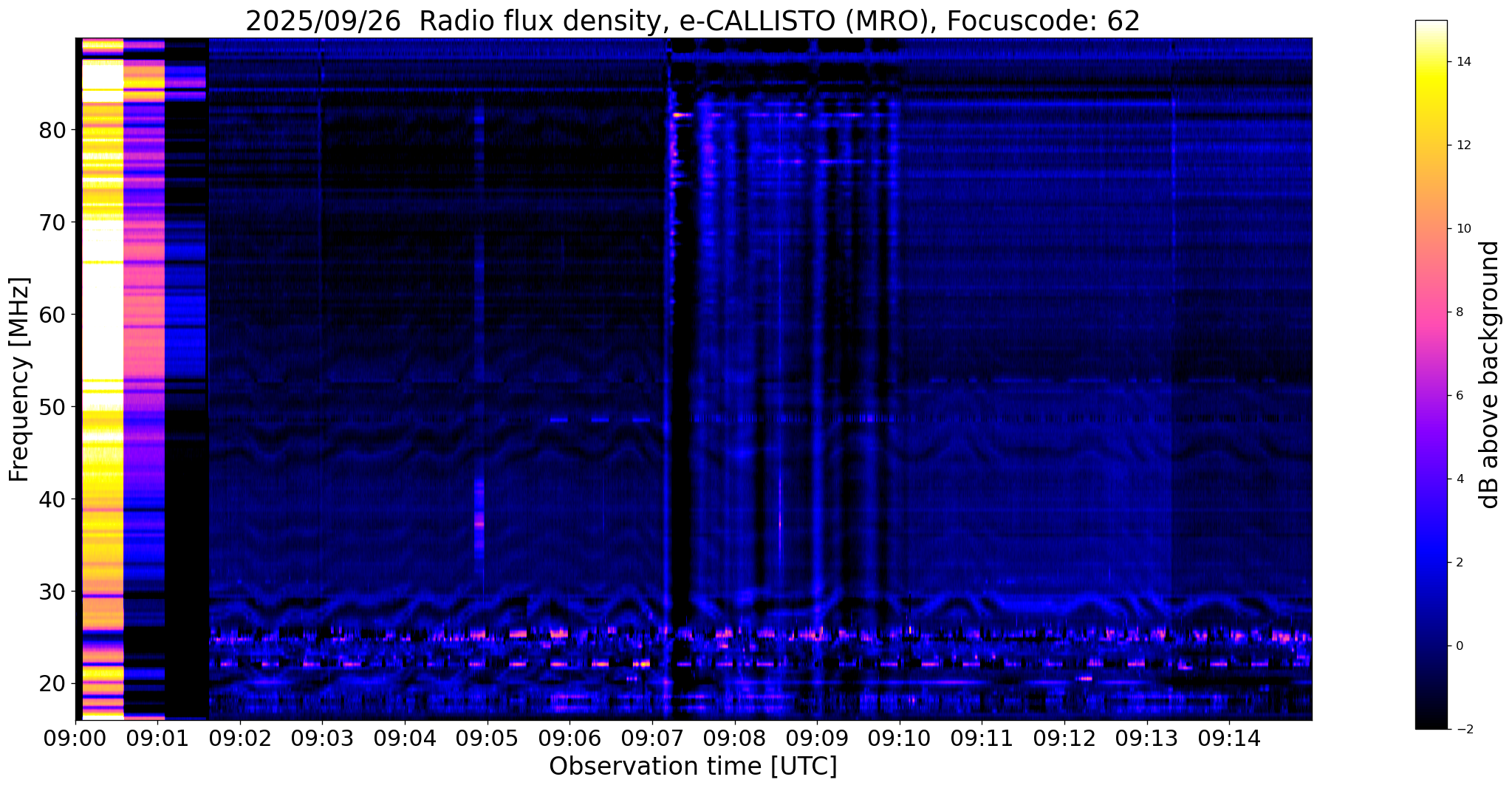This screenshot has width=1512, height=788.
Task: Click the 09:13 time tick label
Action: (1146, 738)
